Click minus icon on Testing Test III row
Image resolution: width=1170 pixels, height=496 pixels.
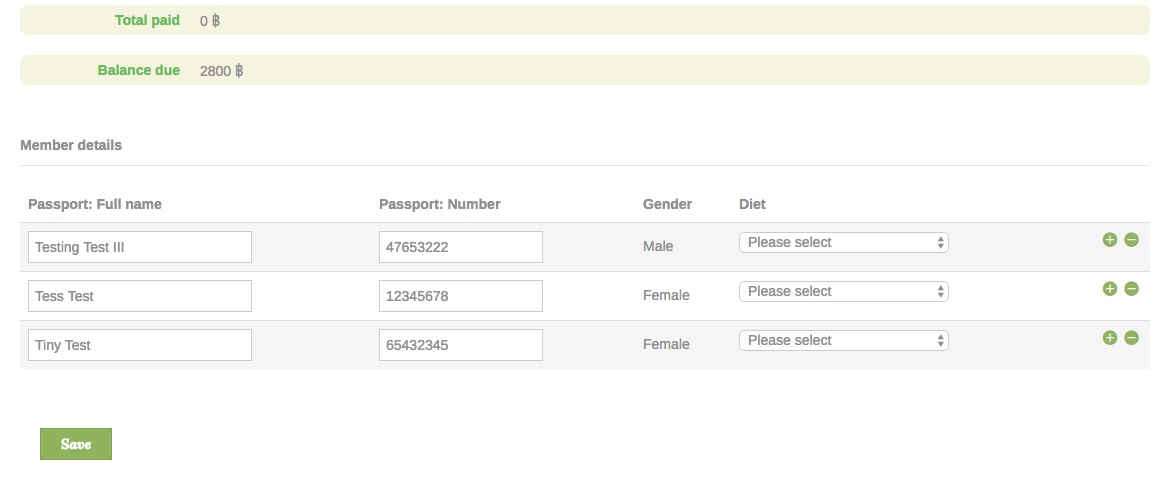[1131, 240]
